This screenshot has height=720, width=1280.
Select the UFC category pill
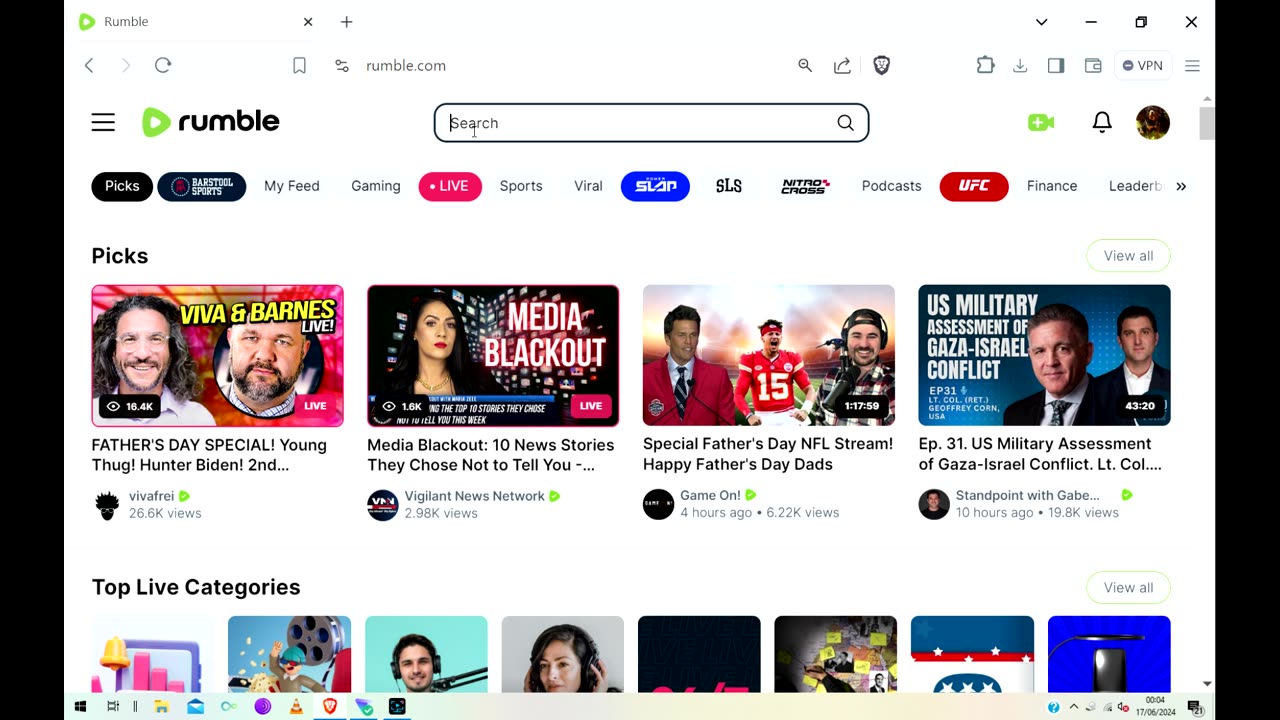click(974, 186)
